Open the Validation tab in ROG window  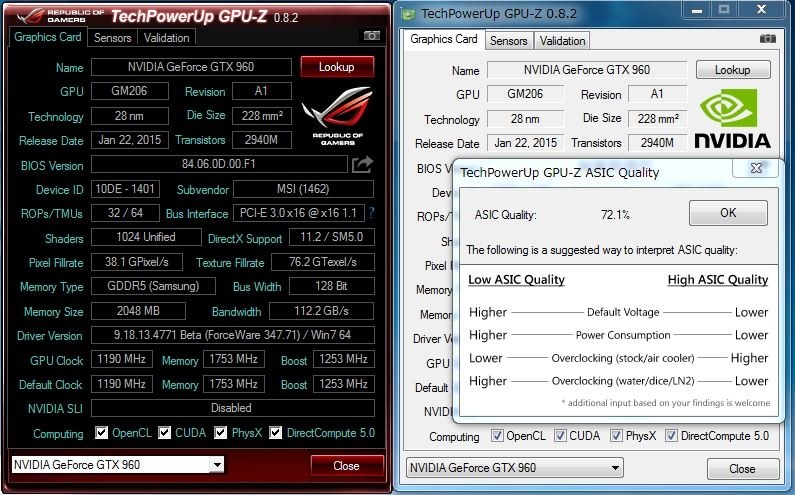pos(166,38)
